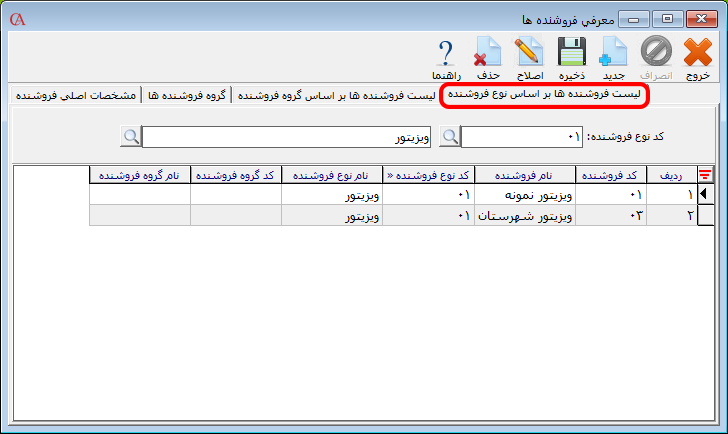The image size is (728, 434).
Task: Click the کد نوع فروشنده input field
Action: click(x=522, y=136)
